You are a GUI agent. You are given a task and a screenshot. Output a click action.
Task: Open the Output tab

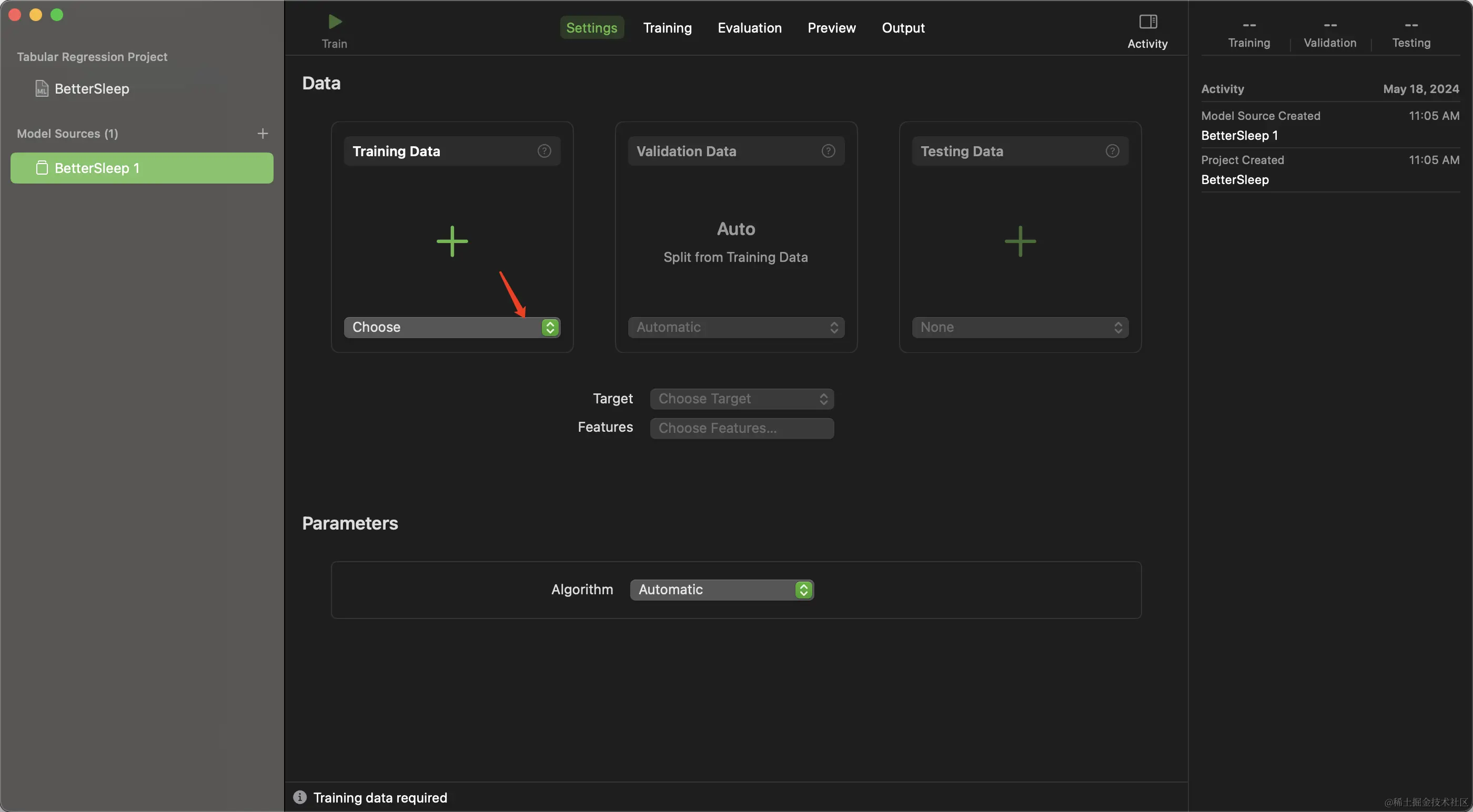[903, 27]
